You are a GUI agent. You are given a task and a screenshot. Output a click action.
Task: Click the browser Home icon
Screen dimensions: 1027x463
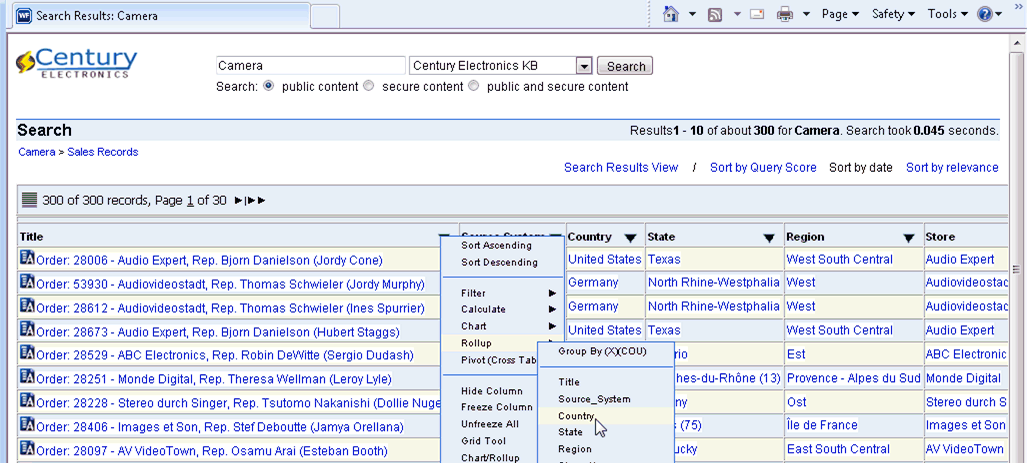click(x=670, y=14)
